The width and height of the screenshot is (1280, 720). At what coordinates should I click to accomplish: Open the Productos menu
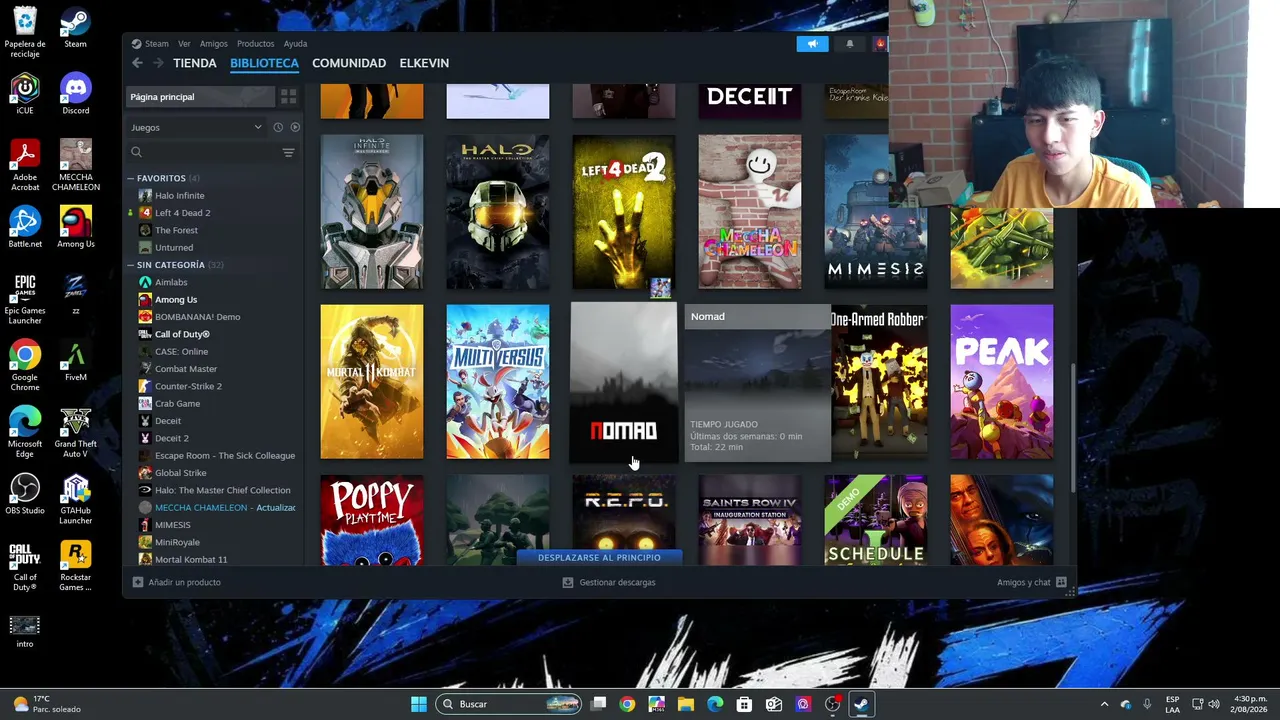[x=255, y=44]
